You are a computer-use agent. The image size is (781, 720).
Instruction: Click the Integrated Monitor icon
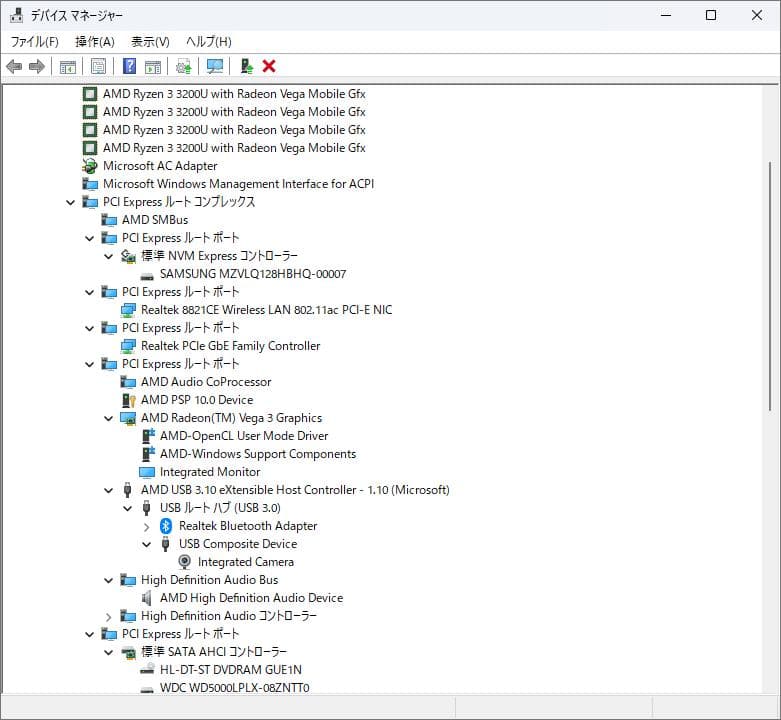[x=147, y=472]
